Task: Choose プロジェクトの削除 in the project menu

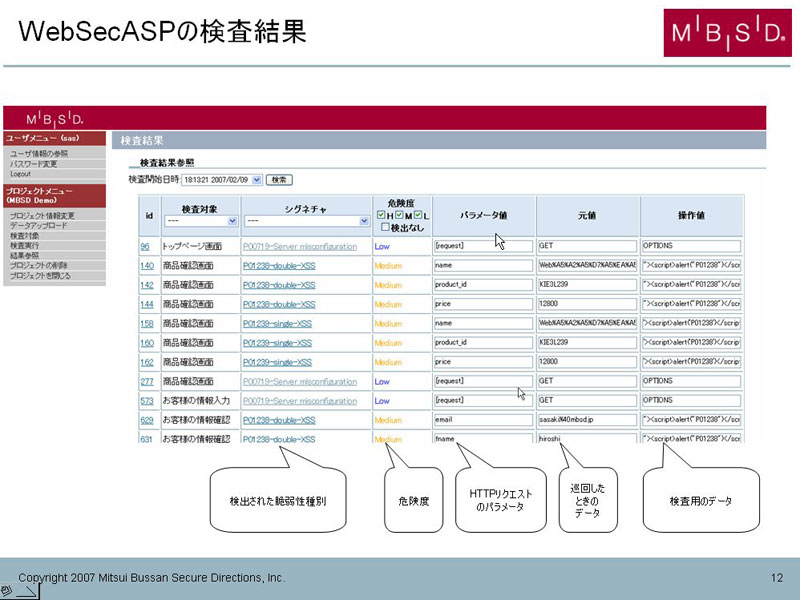Action: [38, 265]
